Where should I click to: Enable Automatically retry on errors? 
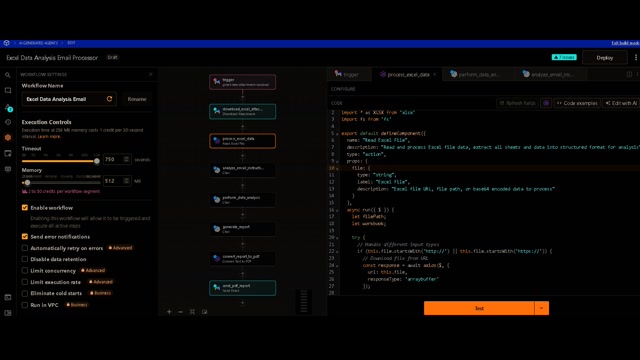tap(25, 248)
